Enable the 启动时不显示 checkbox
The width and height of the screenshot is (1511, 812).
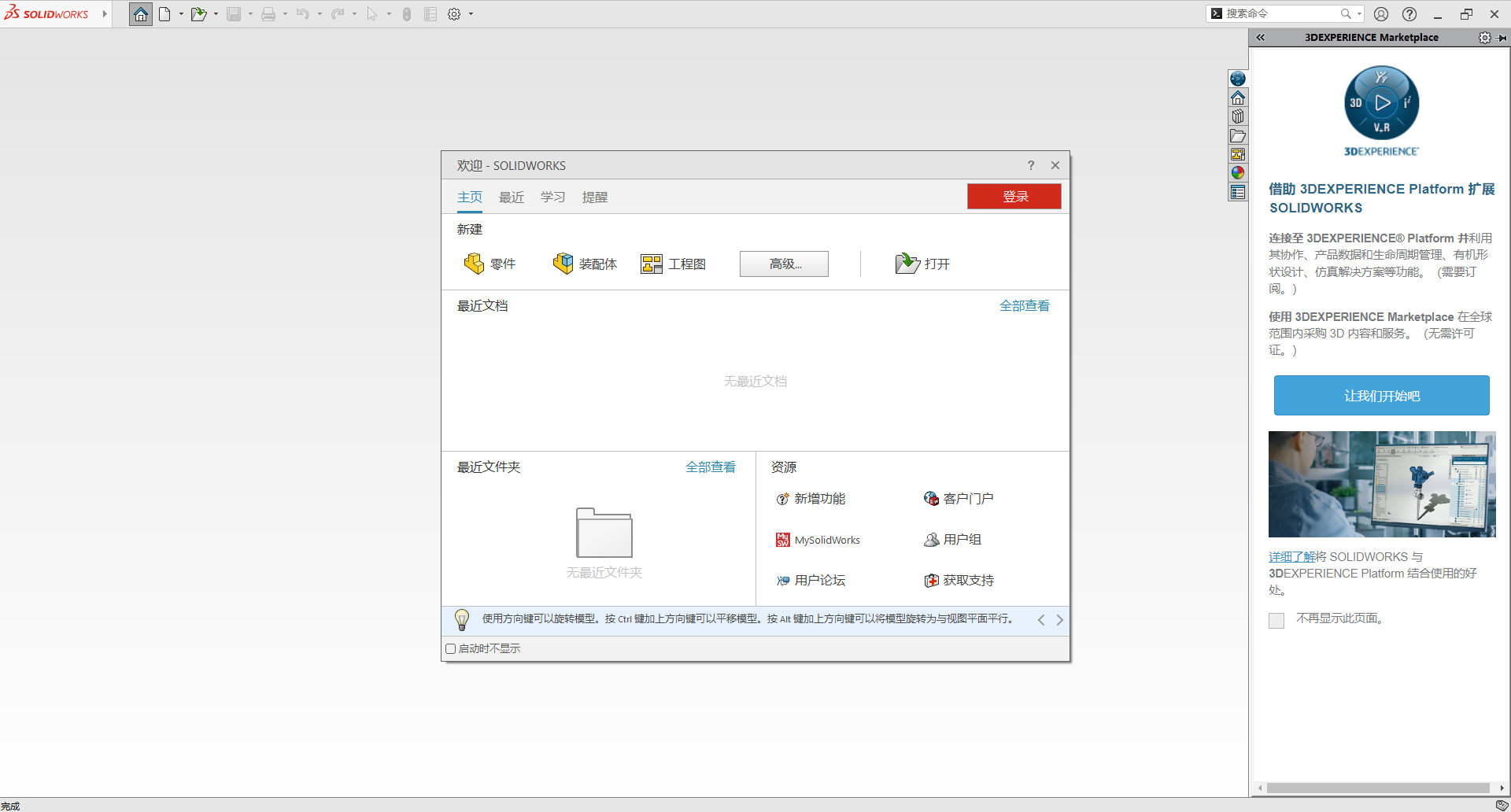(x=450, y=648)
